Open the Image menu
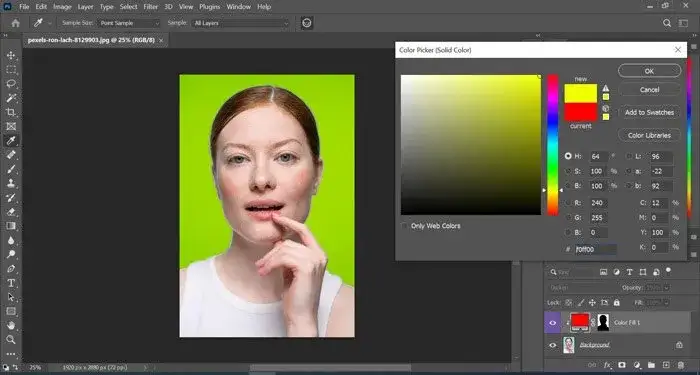 tap(62, 7)
